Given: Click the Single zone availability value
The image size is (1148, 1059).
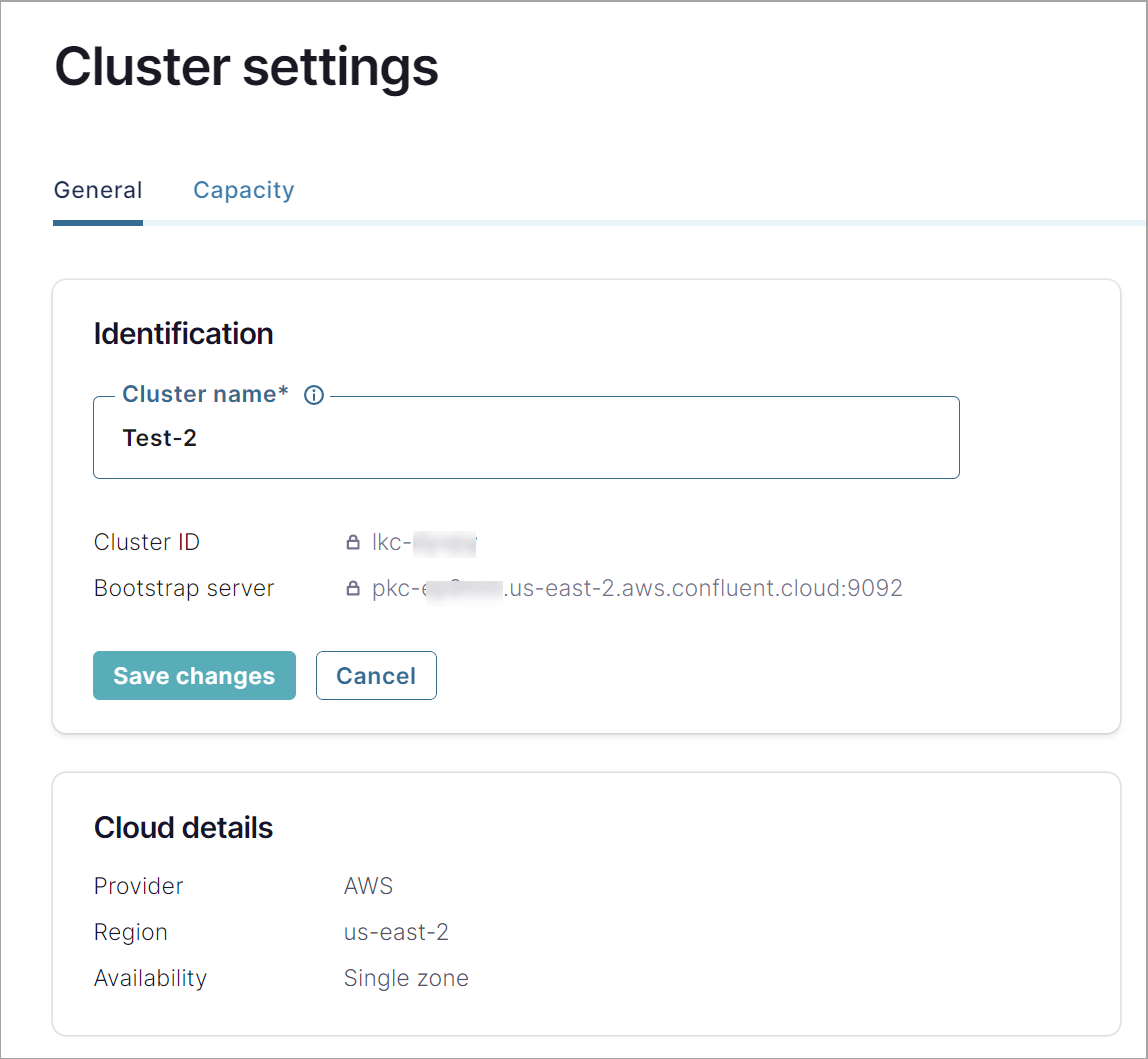Looking at the screenshot, I should 406,977.
